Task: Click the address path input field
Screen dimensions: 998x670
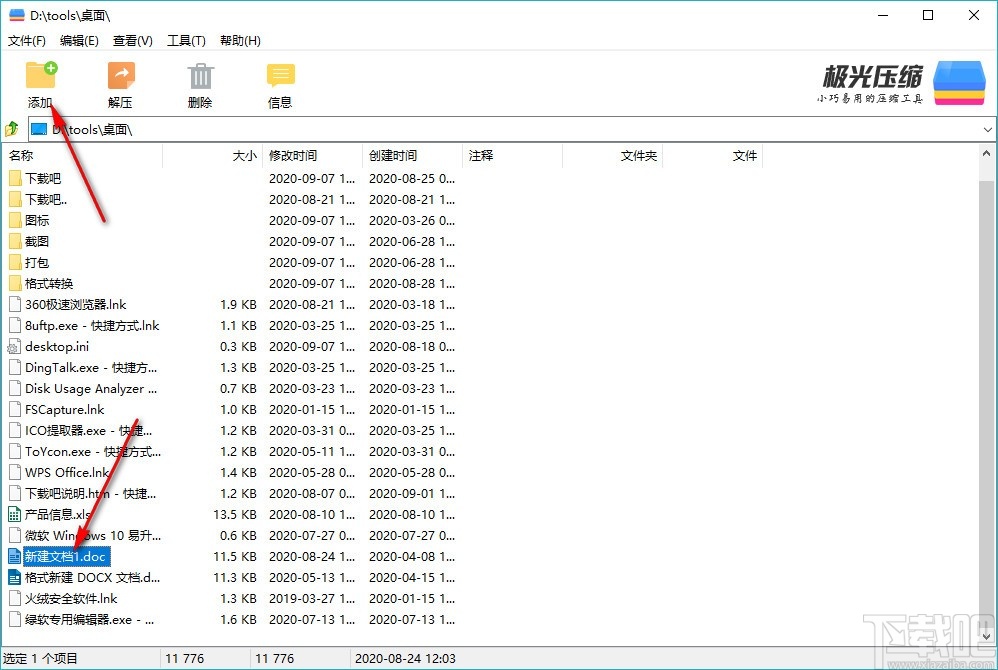Action: click(x=512, y=129)
